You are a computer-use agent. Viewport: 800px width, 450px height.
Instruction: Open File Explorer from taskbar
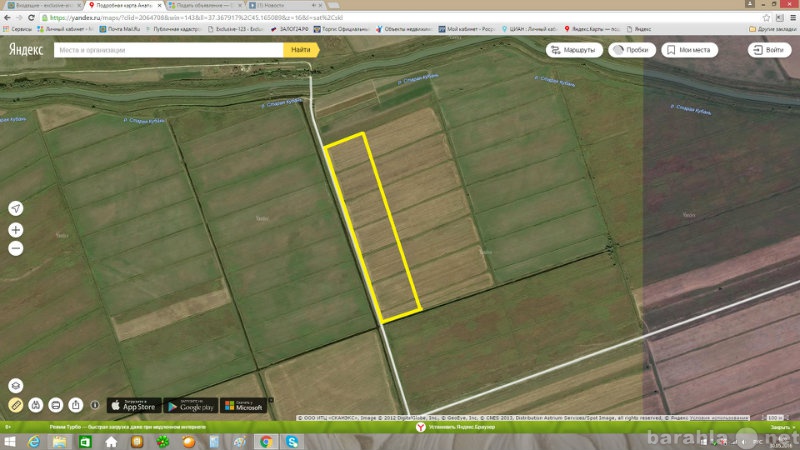point(59,441)
